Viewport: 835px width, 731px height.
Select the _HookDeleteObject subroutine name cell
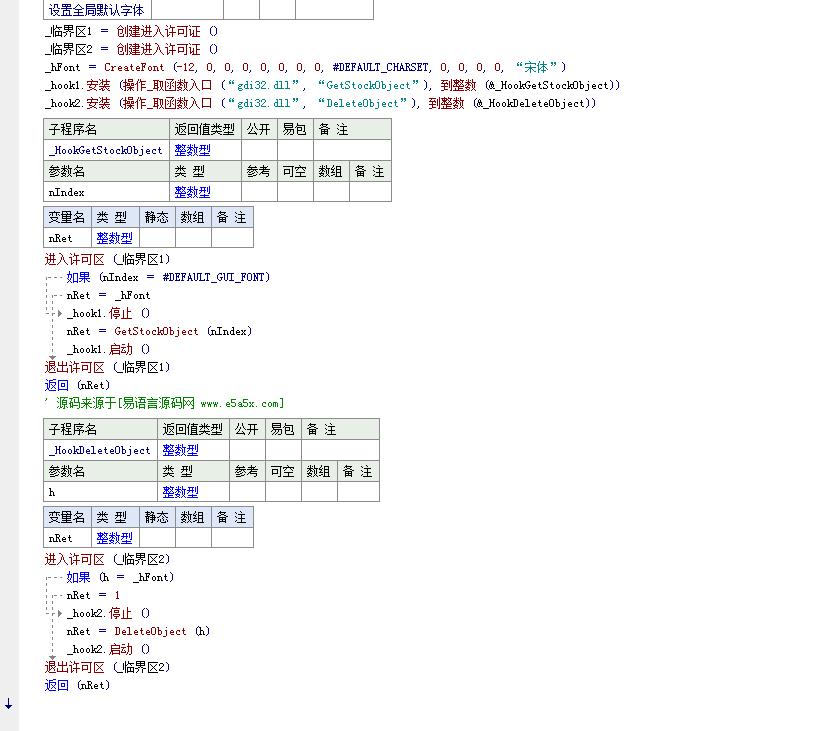coord(101,450)
